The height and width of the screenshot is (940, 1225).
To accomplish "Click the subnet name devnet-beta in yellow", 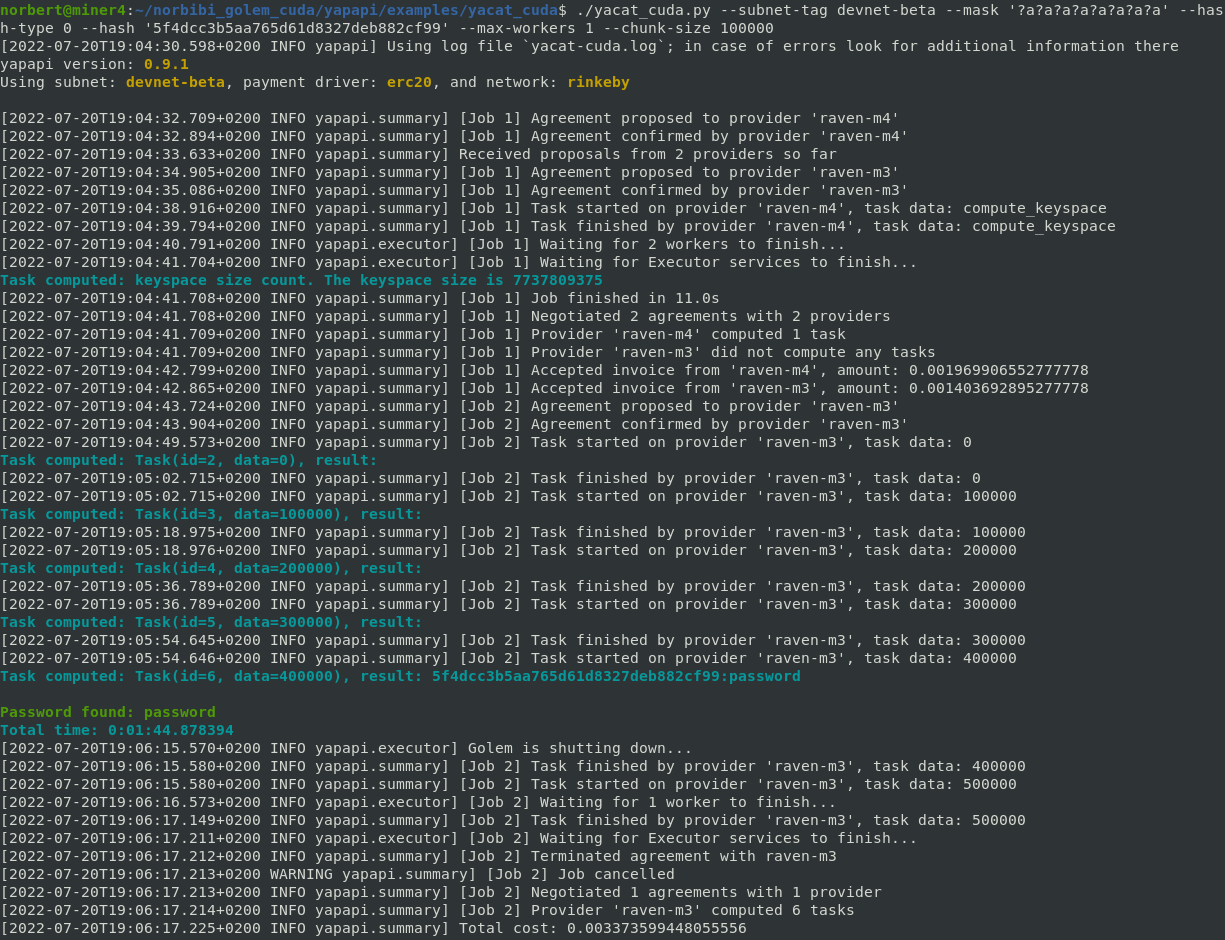I will click(175, 82).
